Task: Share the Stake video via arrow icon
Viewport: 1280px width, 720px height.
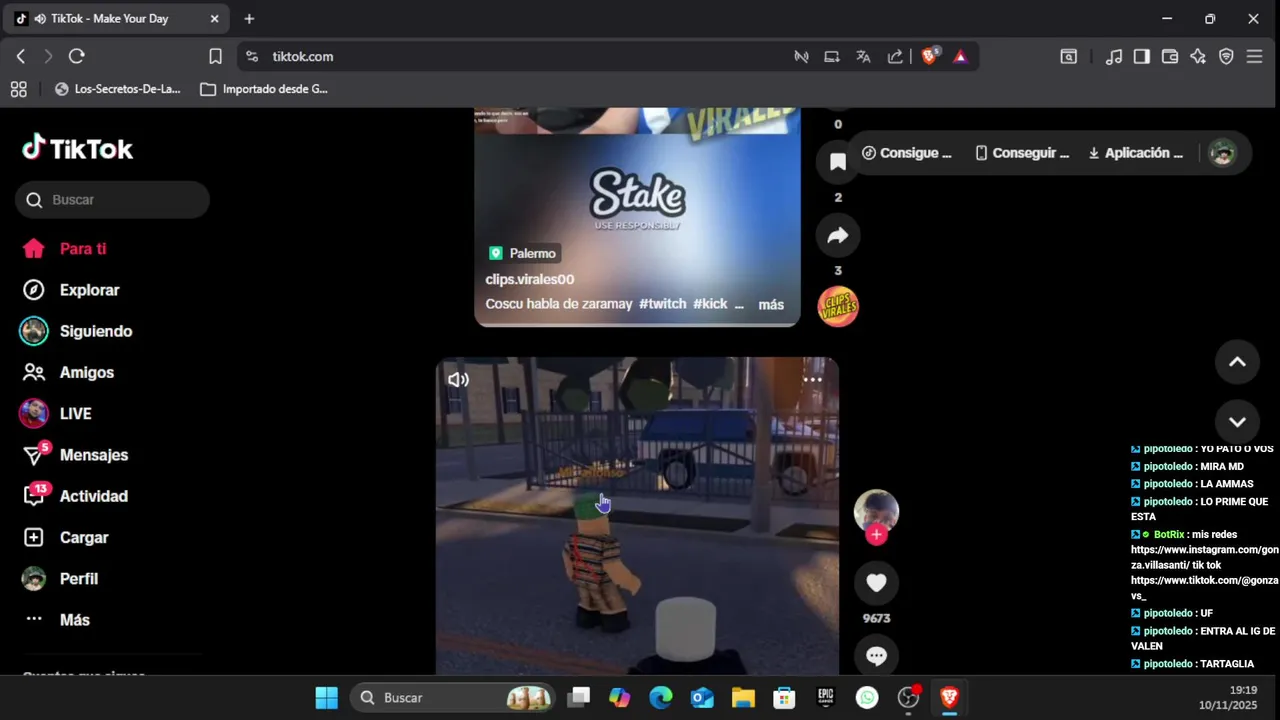Action: point(838,236)
